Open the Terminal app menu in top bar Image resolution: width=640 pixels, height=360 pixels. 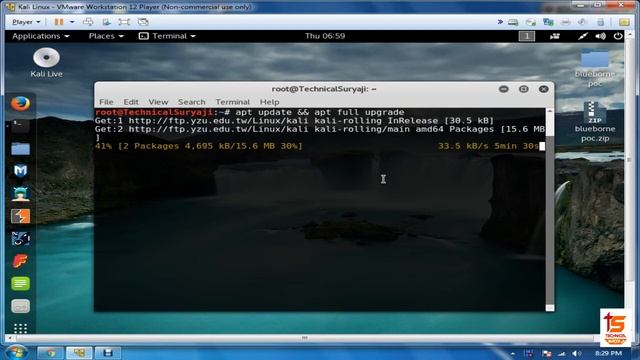167,36
